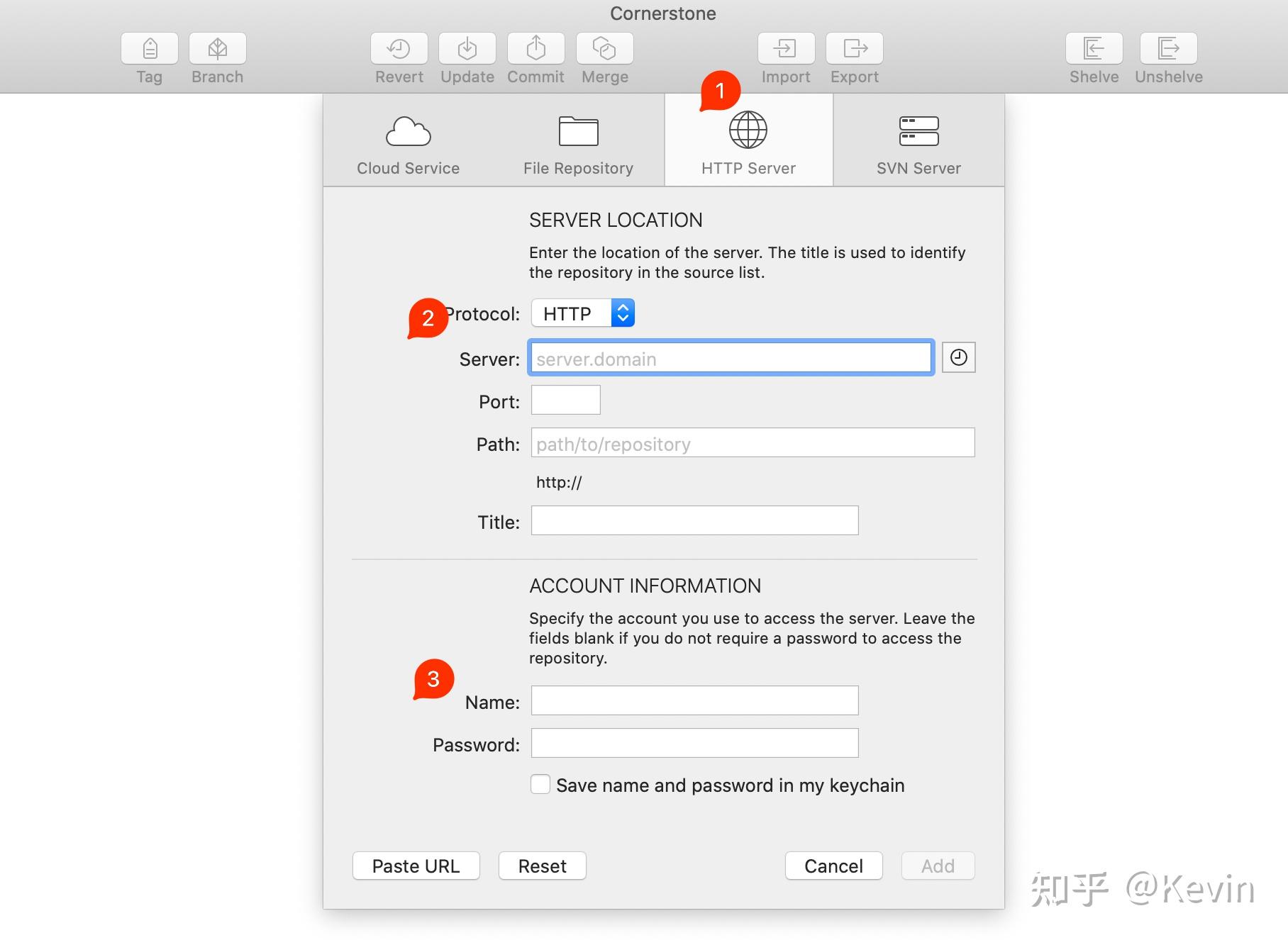Select the Commit icon
Viewport: 1288px width, 940px height.
tap(535, 48)
